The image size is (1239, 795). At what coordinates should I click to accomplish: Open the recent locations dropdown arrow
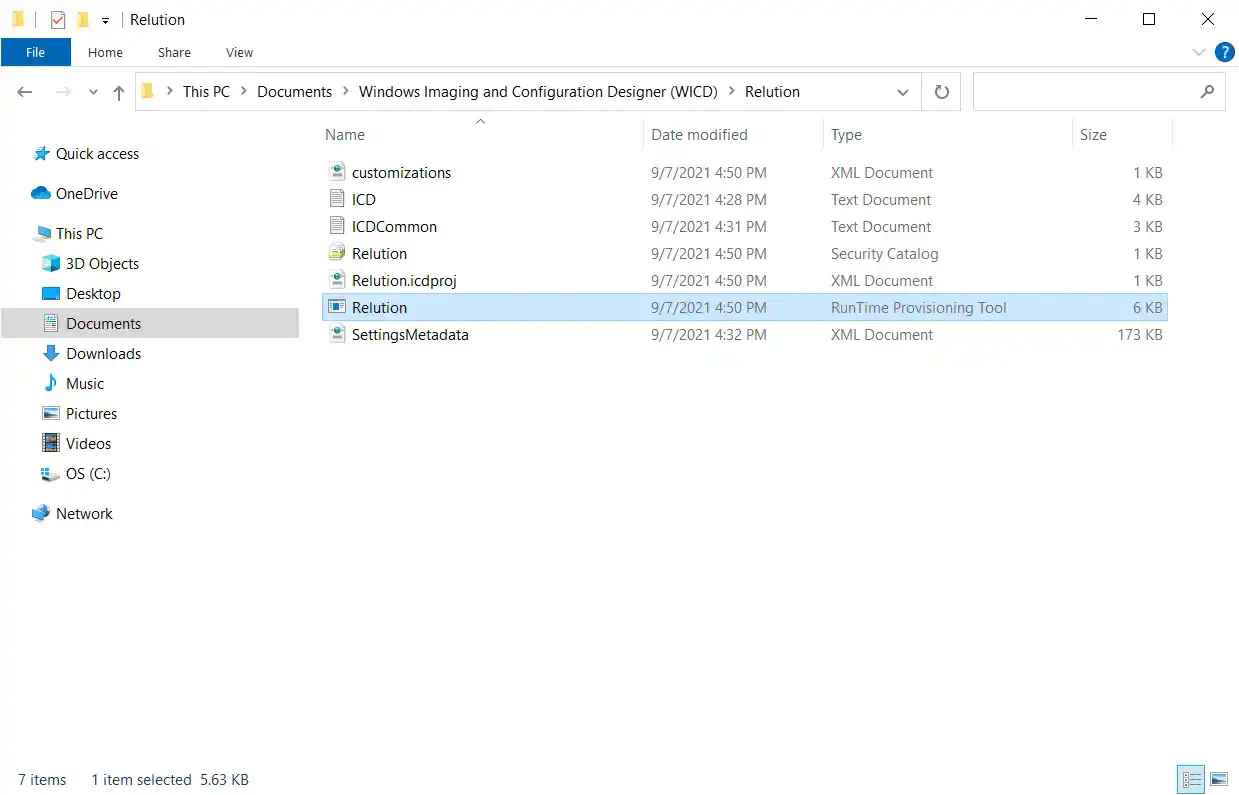click(94, 92)
